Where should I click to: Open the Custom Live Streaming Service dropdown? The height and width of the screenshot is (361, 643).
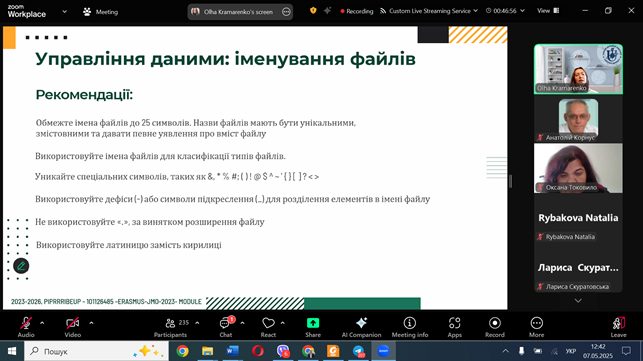(429, 11)
